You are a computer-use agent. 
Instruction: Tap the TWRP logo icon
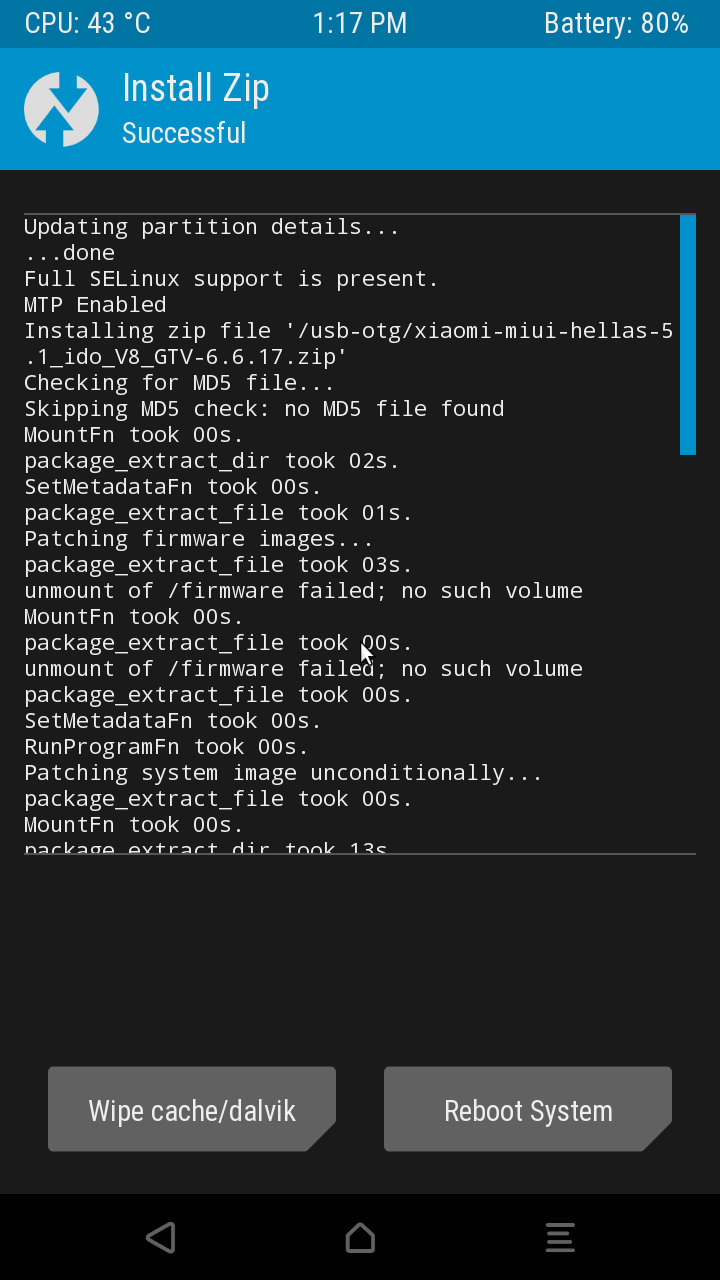coord(61,110)
